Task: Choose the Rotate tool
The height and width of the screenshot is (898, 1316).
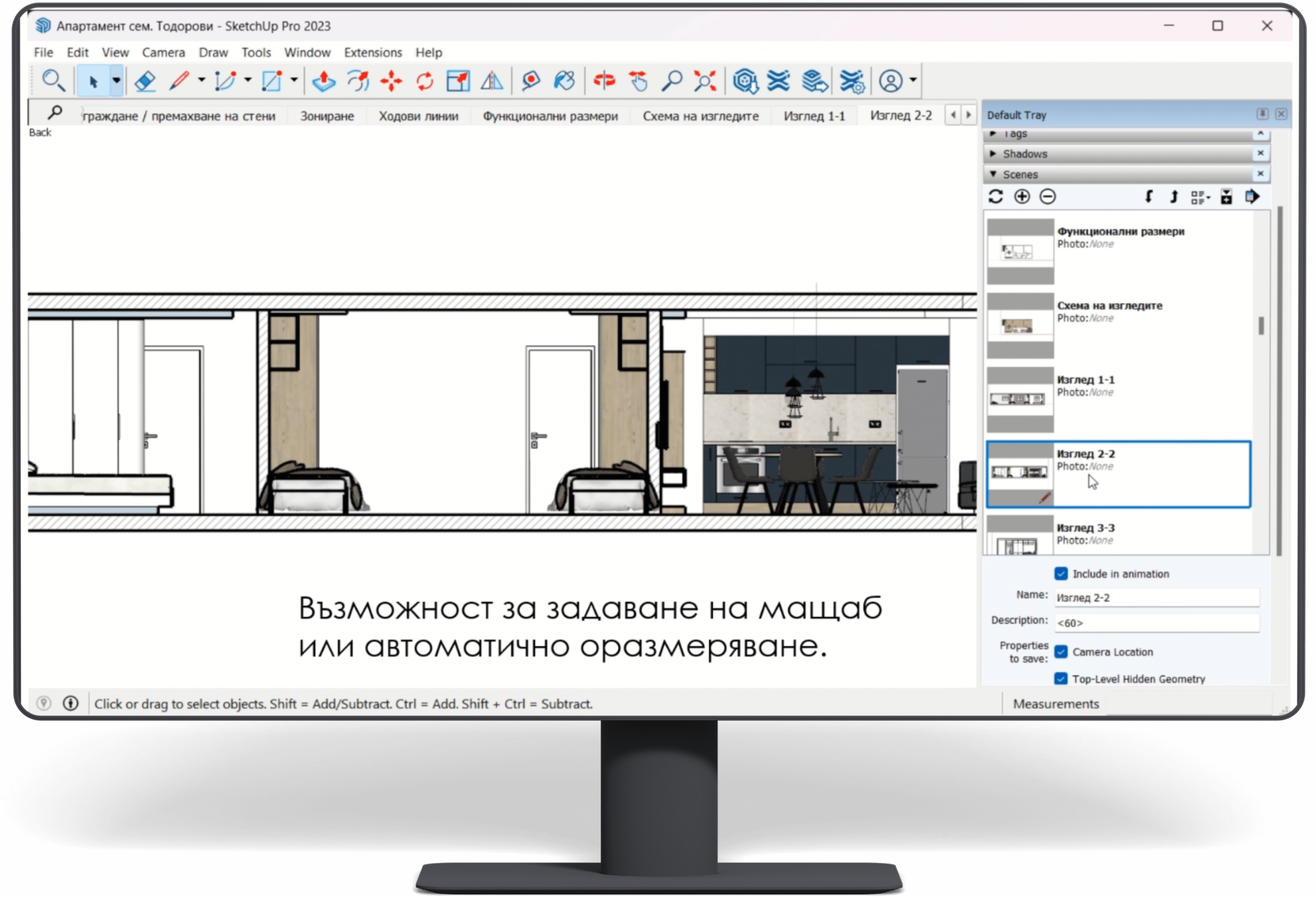Action: click(425, 81)
